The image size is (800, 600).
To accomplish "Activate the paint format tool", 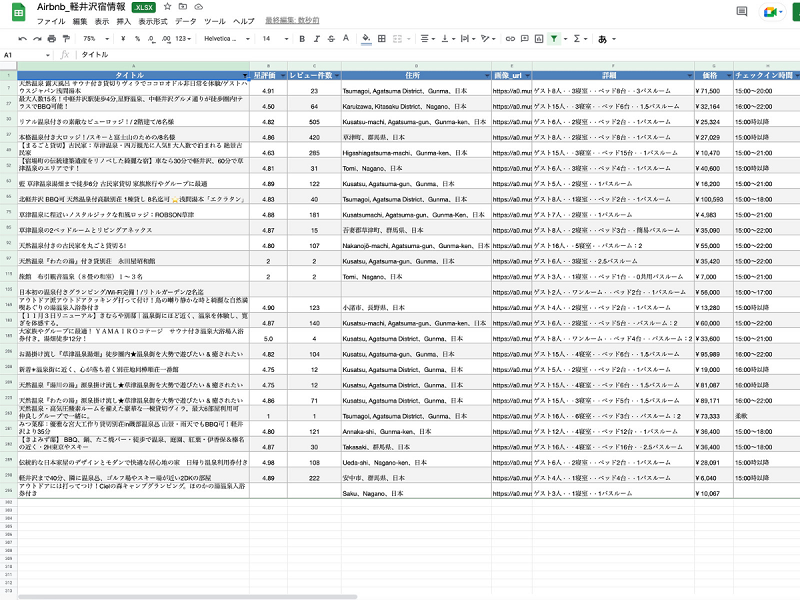I will tap(66, 39).
